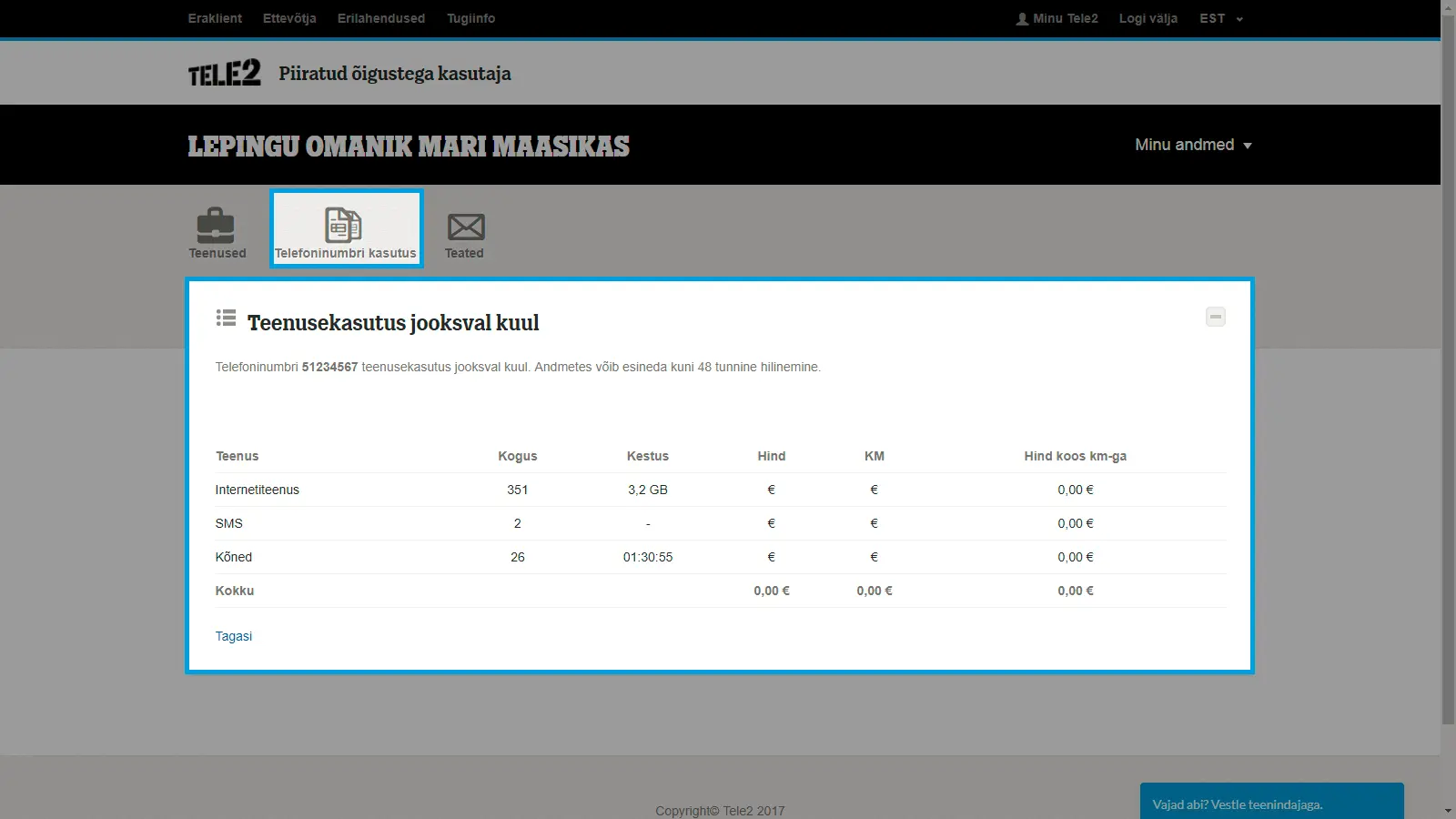This screenshot has height=819, width=1456.
Task: Expand the Minu andmed dropdown
Action: pyautogui.click(x=1193, y=145)
